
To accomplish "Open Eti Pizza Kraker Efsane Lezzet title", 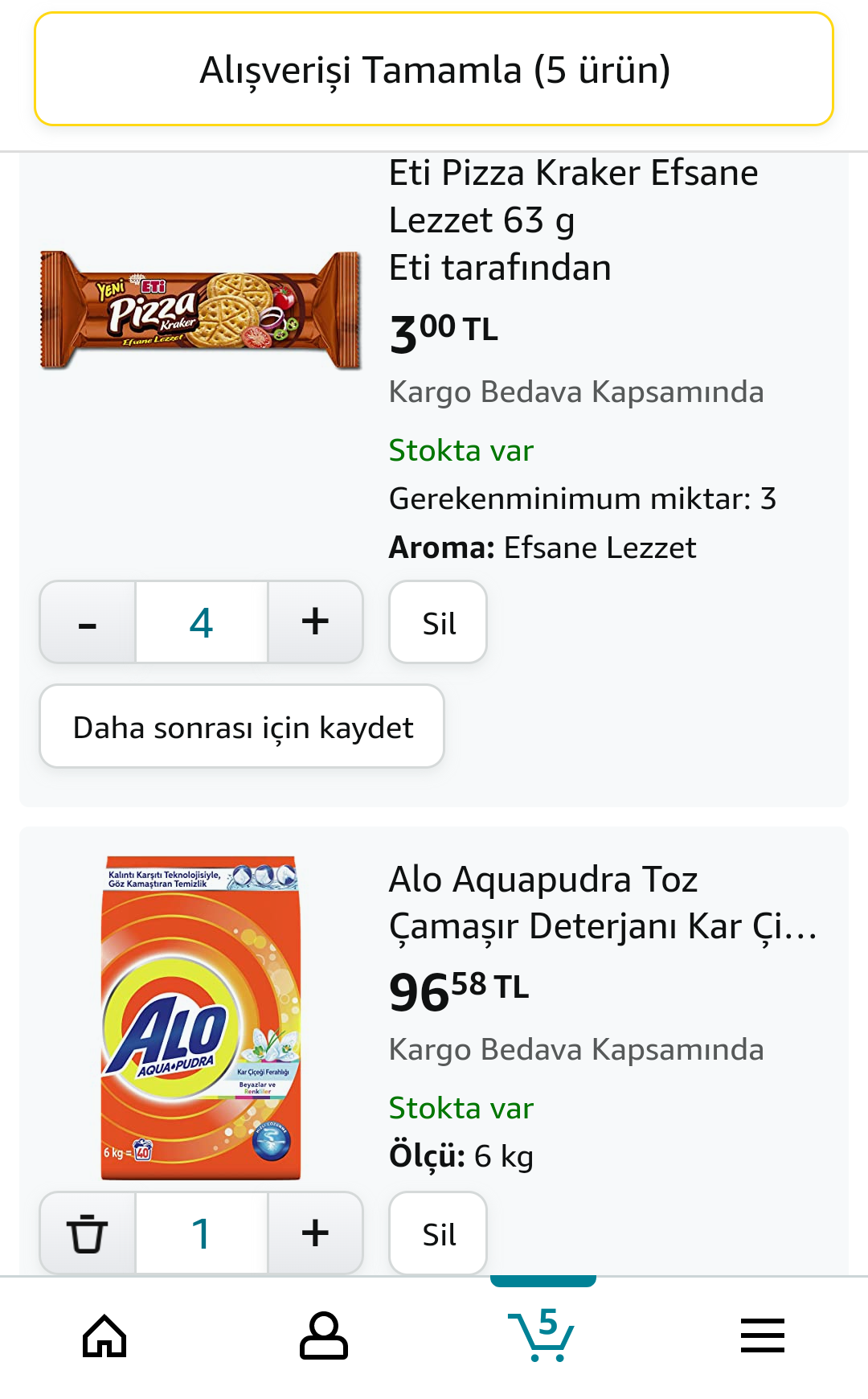I will 573,196.
